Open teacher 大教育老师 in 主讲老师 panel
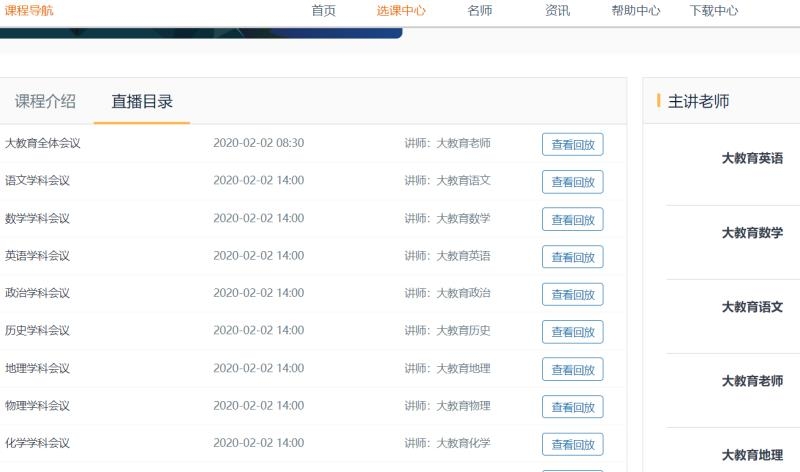Image resolution: width=800 pixels, height=472 pixels. pos(752,381)
